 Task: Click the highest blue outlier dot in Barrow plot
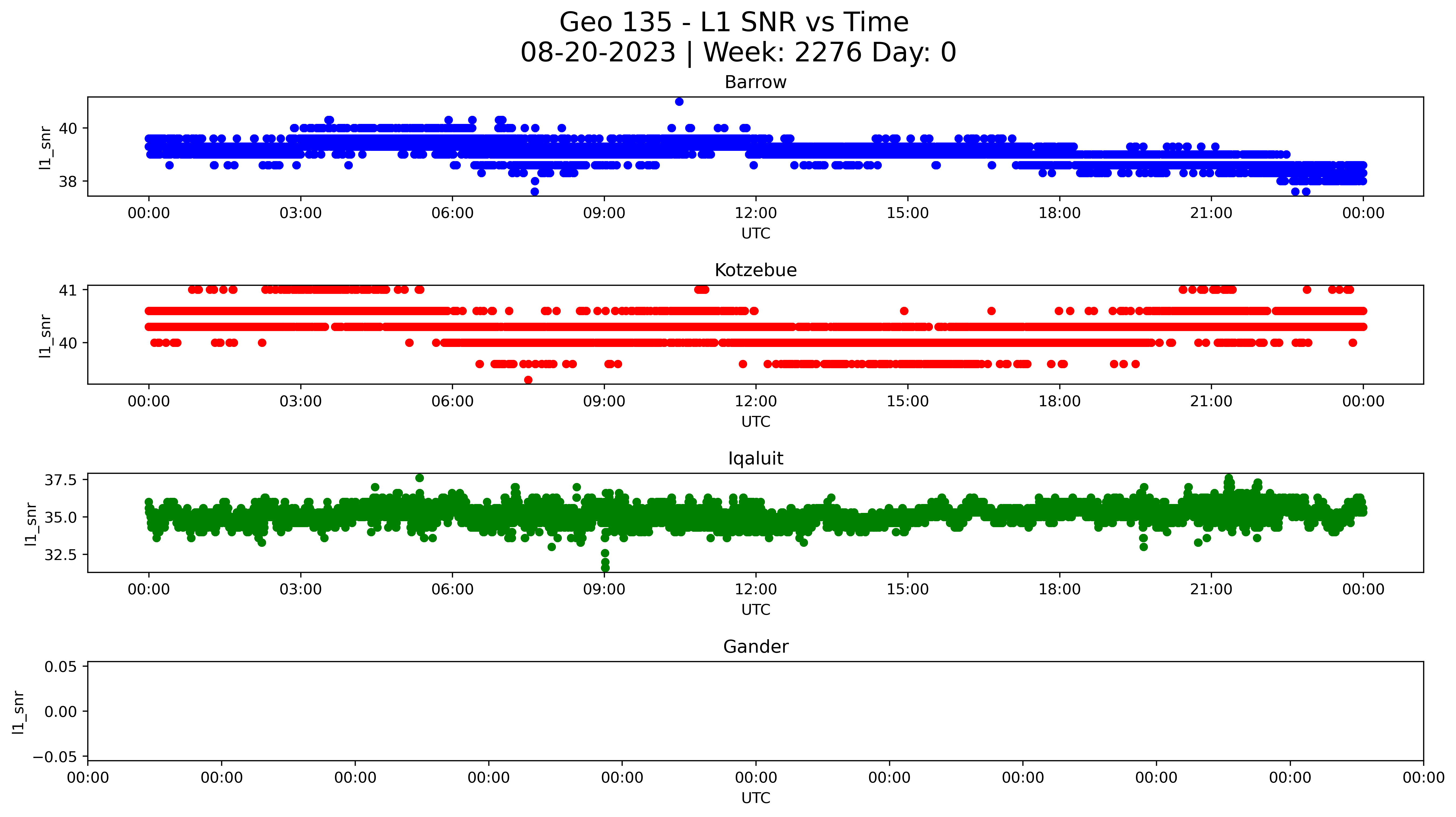tap(680, 102)
